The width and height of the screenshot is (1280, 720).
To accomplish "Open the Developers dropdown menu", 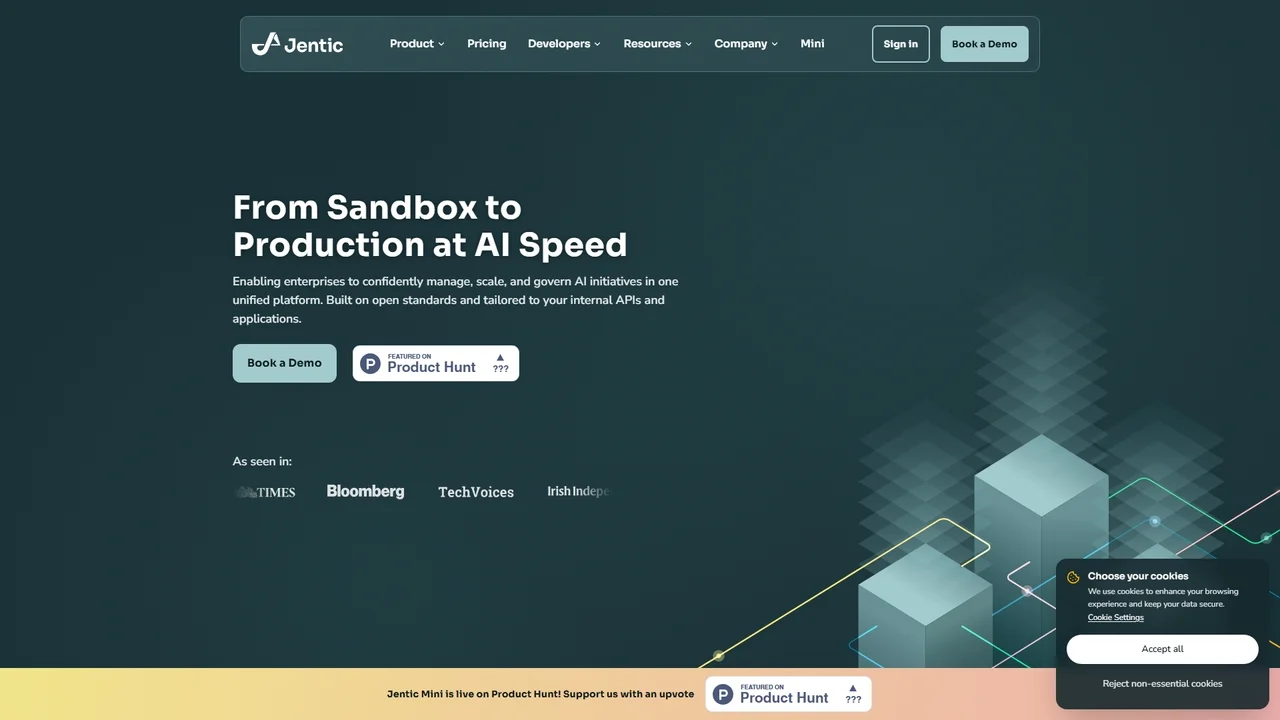I will [564, 44].
